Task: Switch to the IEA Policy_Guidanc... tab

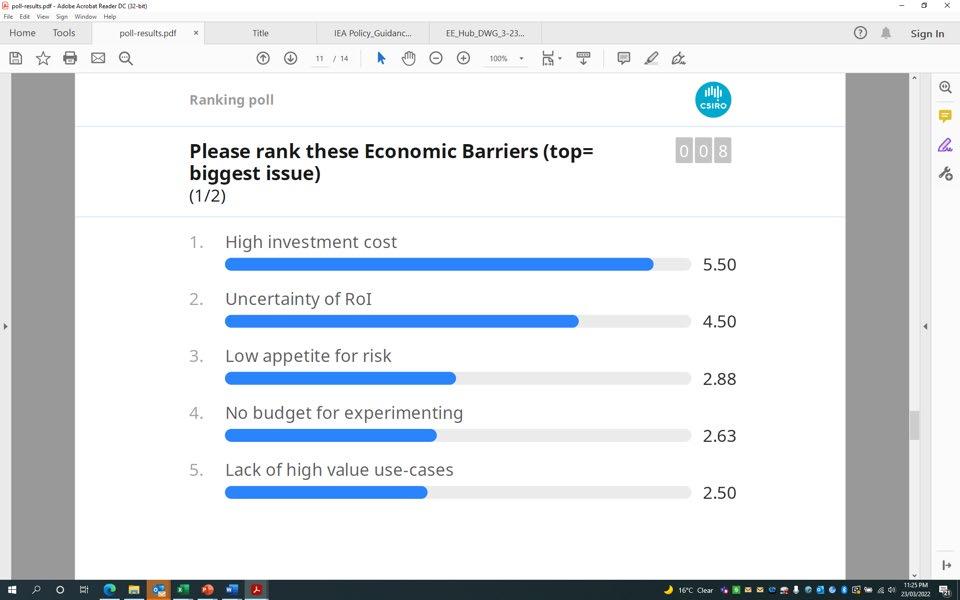Action: (373, 33)
